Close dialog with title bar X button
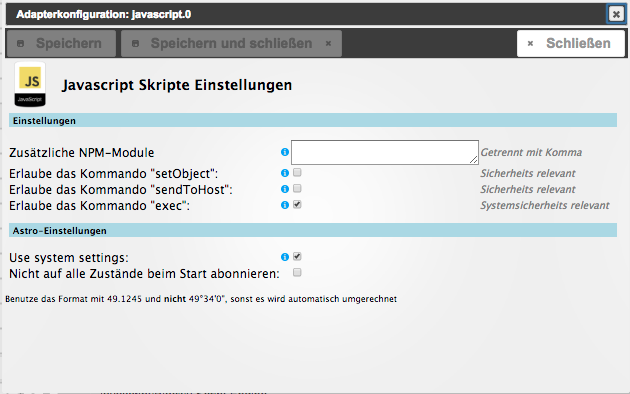Screen dimensions: 630x394 pos(616,14)
